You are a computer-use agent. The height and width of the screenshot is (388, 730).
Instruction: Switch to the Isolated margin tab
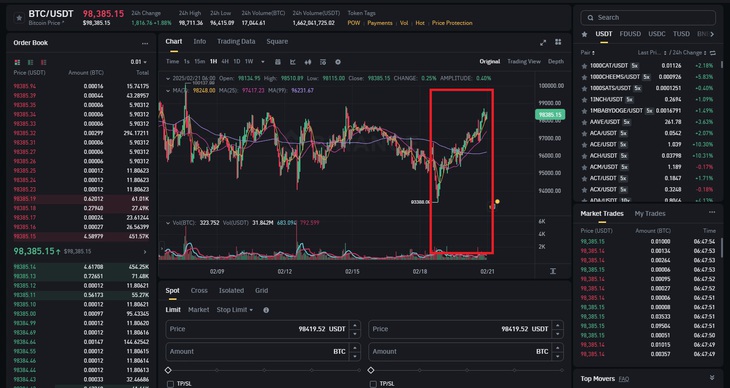pyautogui.click(x=231, y=291)
